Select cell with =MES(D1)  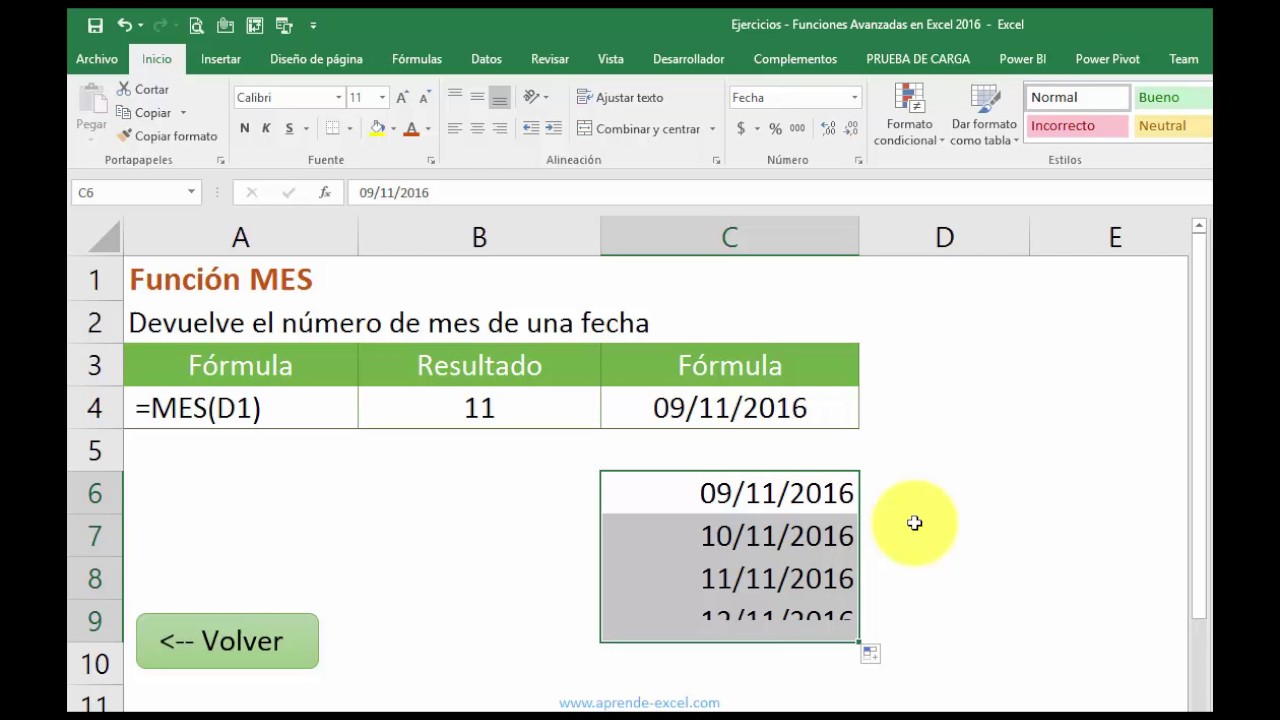240,408
